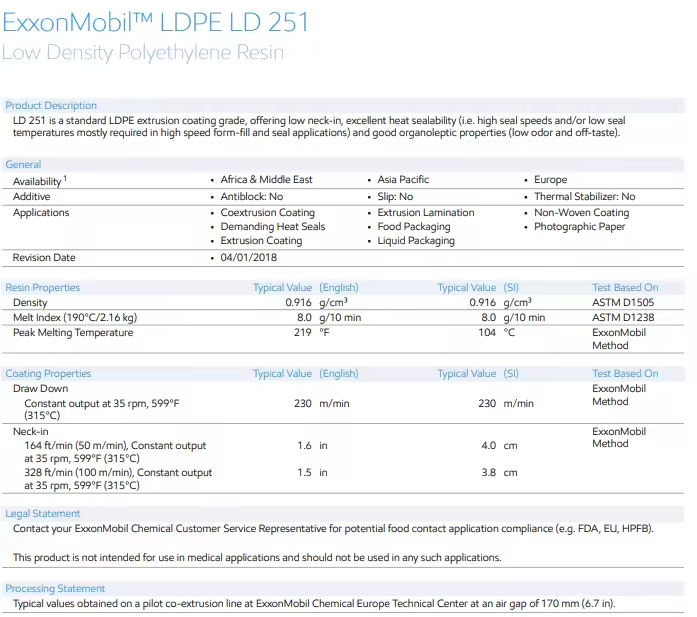Viewport: 697px width, 617px height.
Task: Open the Resin Properties section heading
Action: click(42, 288)
